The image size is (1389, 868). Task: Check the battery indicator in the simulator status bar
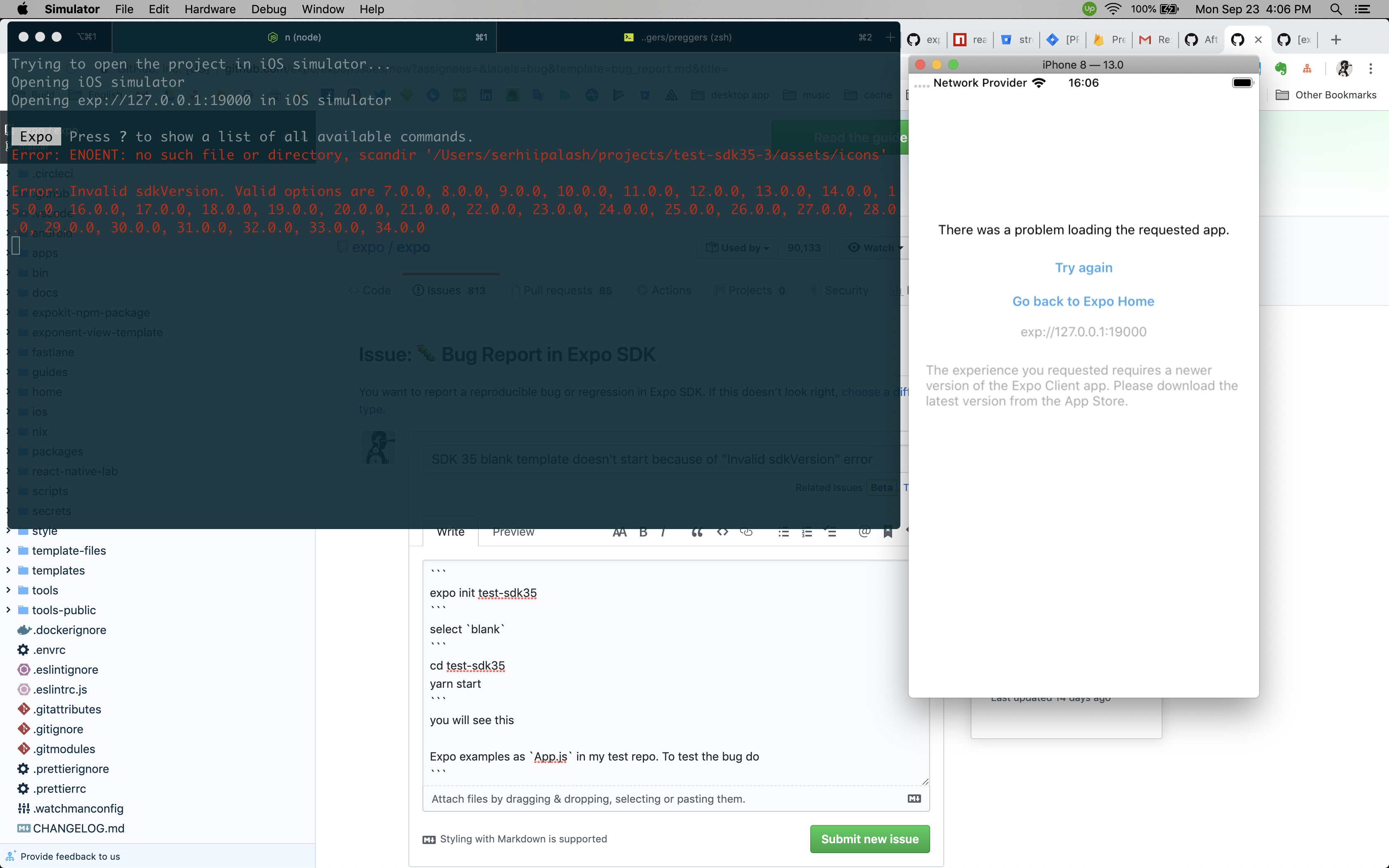pyautogui.click(x=1241, y=83)
